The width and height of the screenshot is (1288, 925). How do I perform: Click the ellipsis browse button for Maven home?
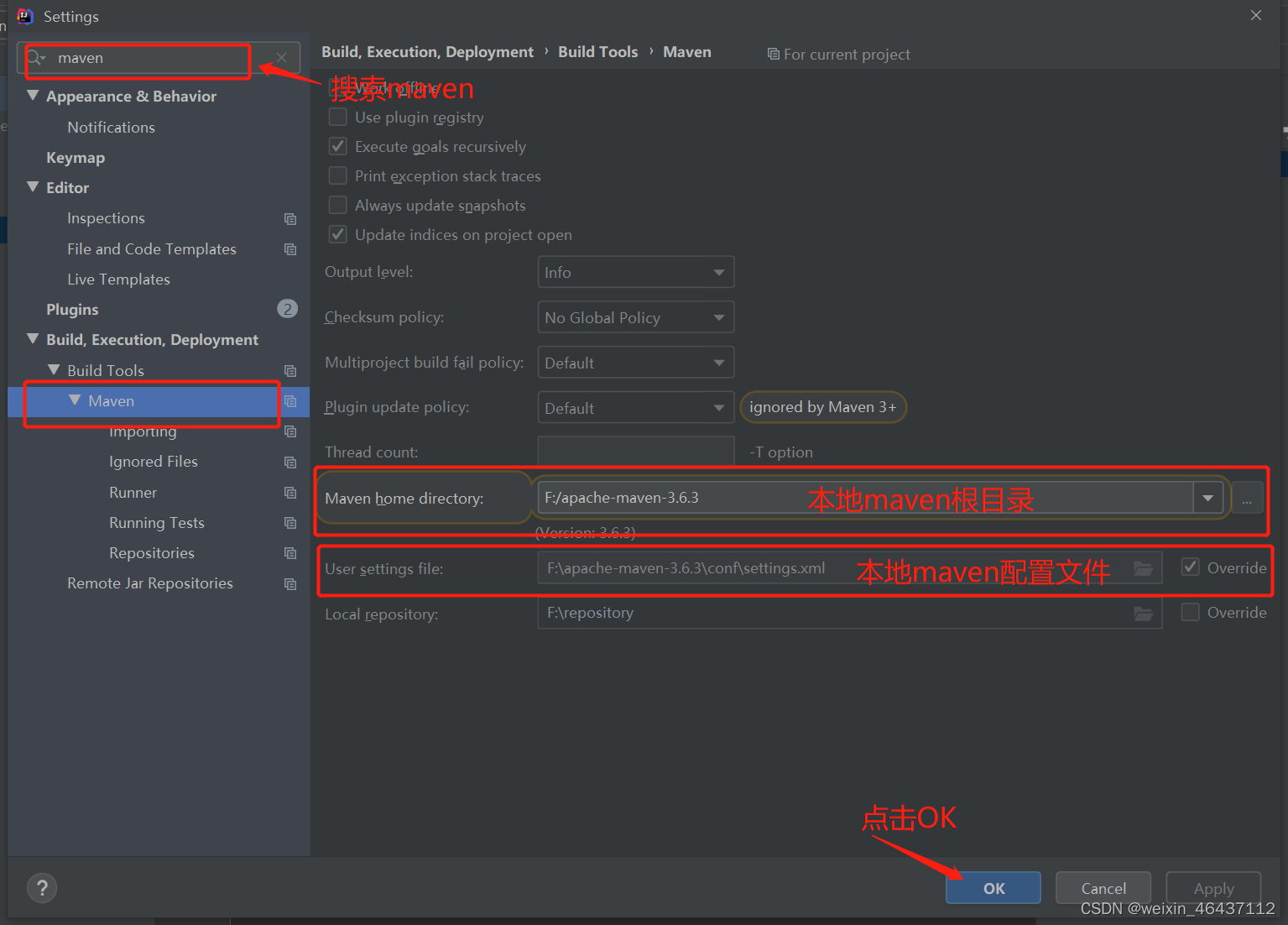pyautogui.click(x=1247, y=499)
